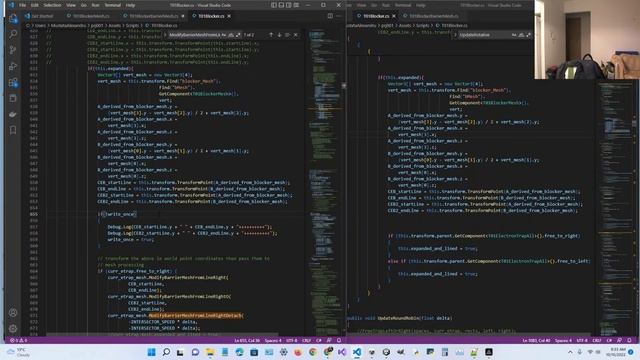
Task: Open Customize Layout menu in title bar
Action: pos(296,5)
